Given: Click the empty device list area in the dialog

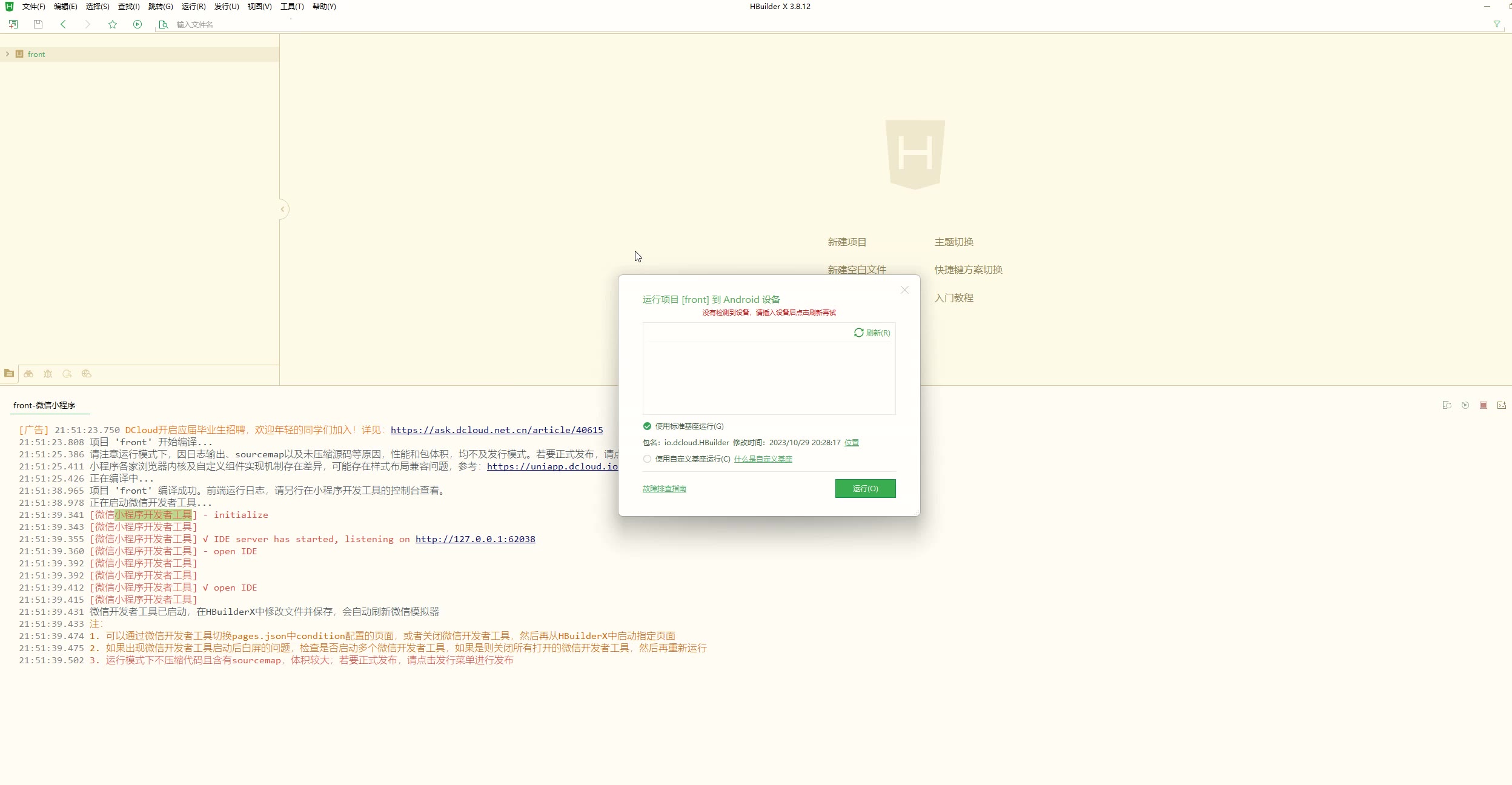Looking at the screenshot, I should [x=769, y=378].
